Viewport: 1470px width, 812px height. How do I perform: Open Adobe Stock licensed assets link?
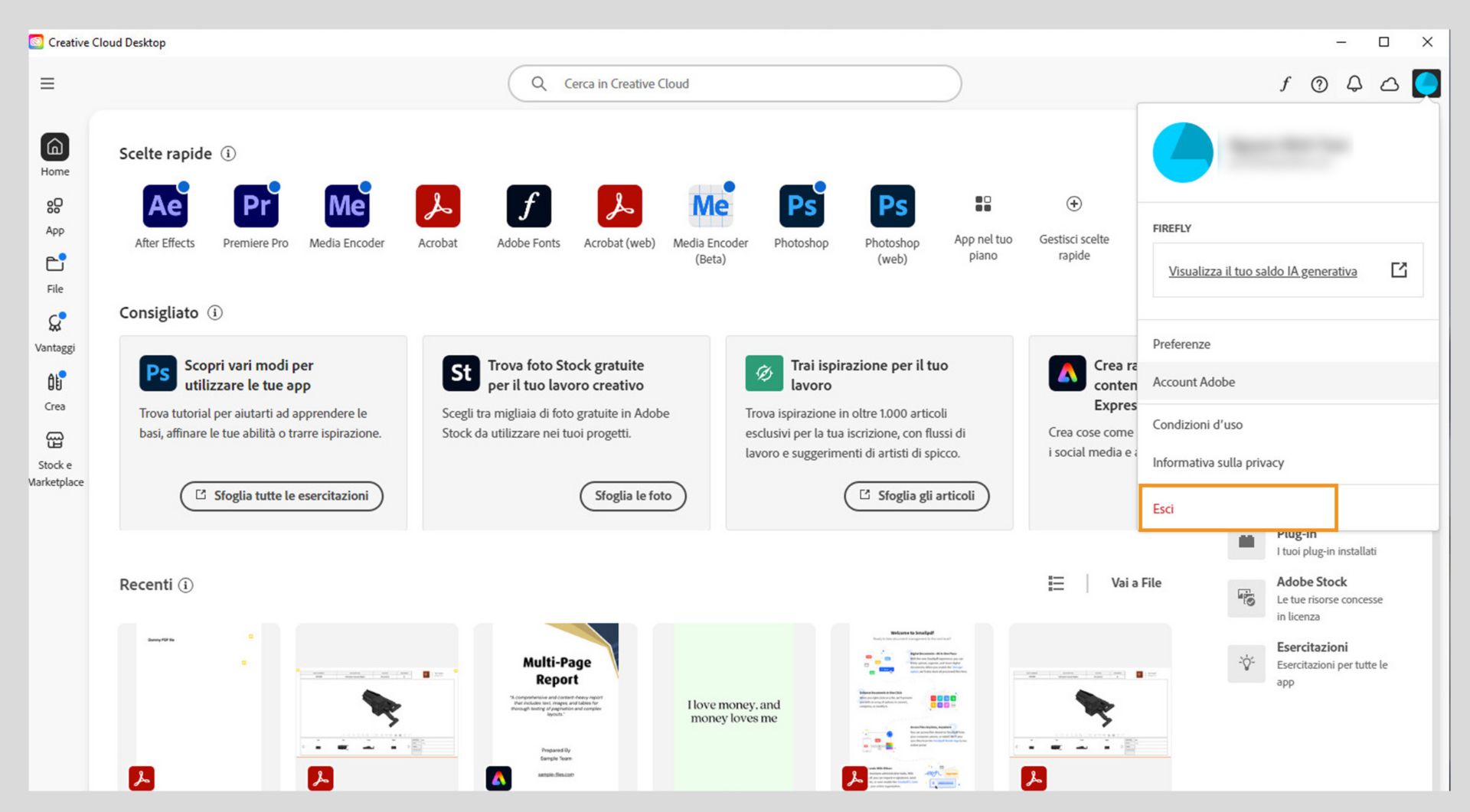coord(1312,598)
